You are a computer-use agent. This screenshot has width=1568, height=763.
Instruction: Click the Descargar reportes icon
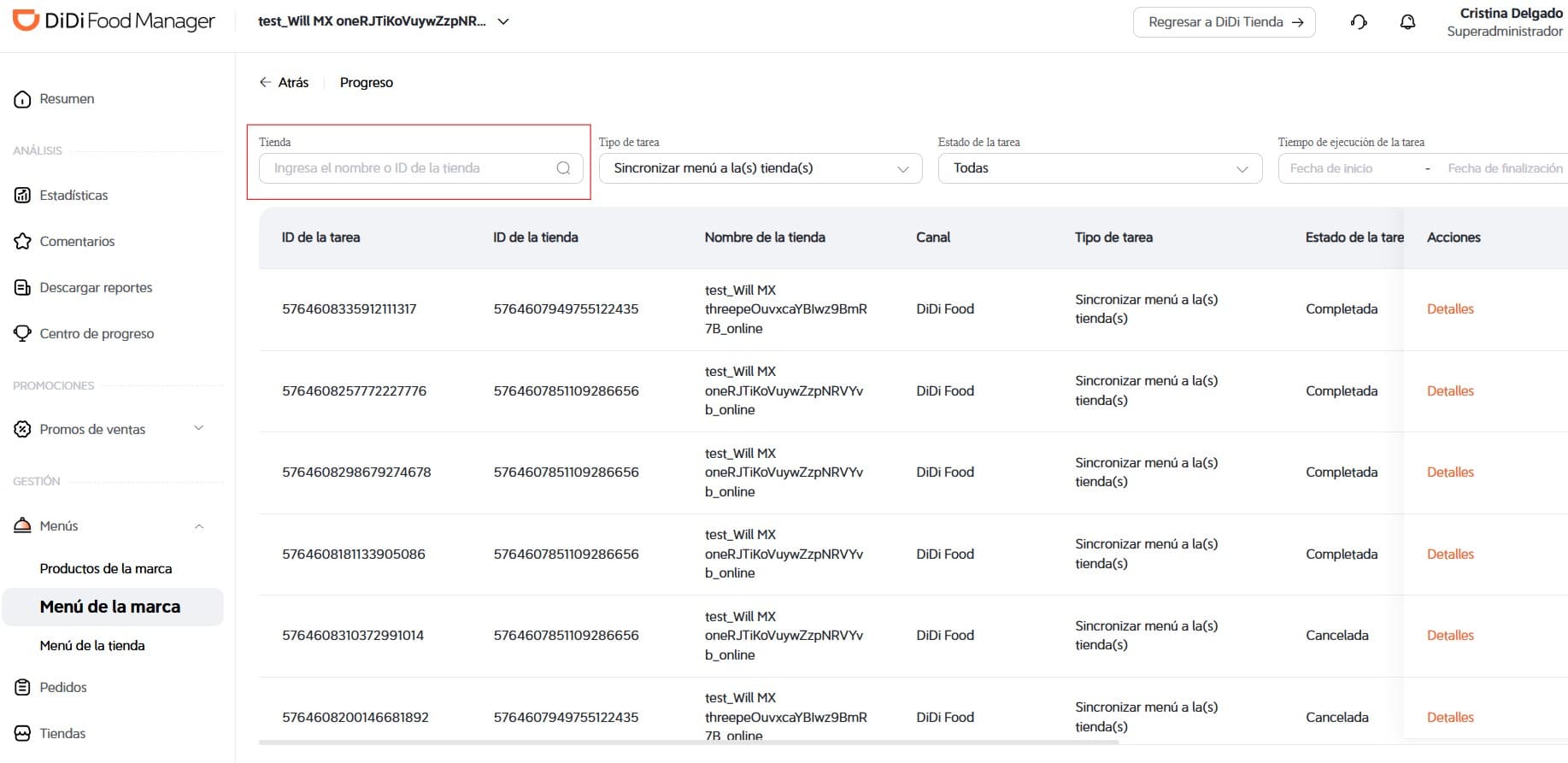point(23,287)
